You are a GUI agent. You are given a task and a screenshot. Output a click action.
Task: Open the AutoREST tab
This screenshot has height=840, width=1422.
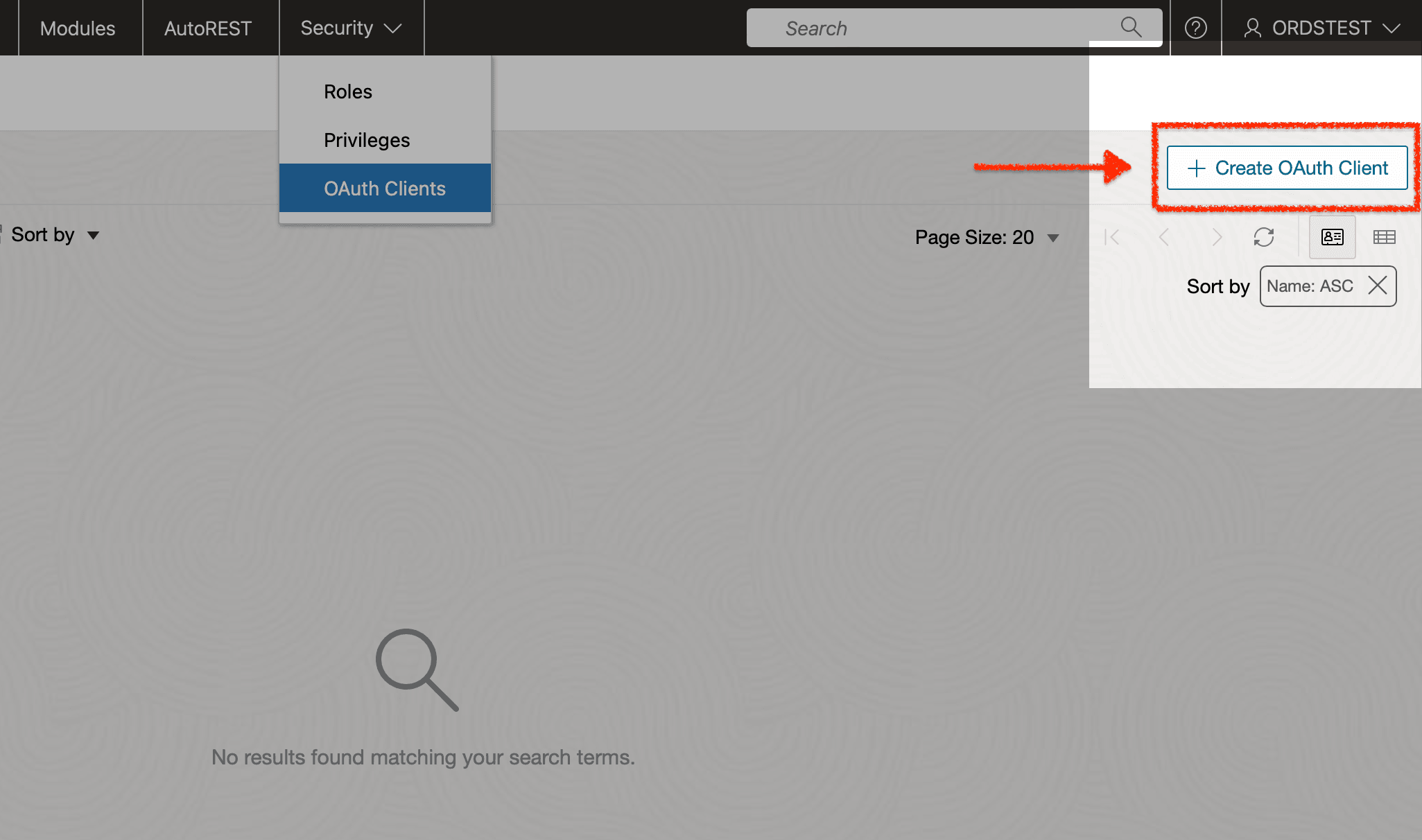208,28
